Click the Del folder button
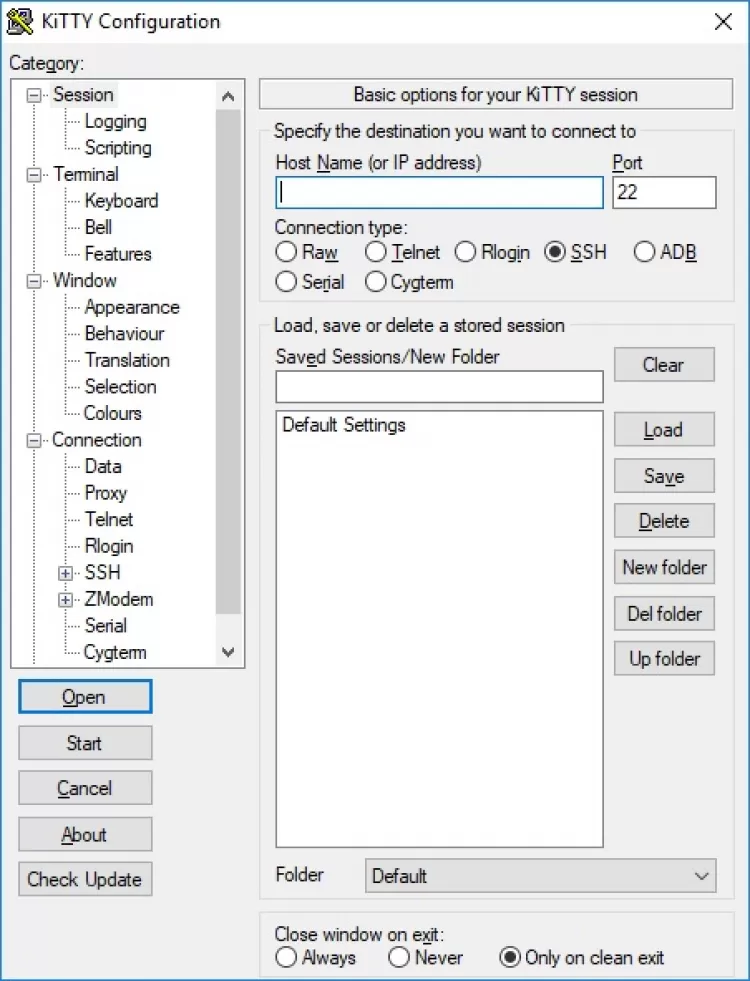Image resolution: width=750 pixels, height=981 pixels. click(664, 613)
